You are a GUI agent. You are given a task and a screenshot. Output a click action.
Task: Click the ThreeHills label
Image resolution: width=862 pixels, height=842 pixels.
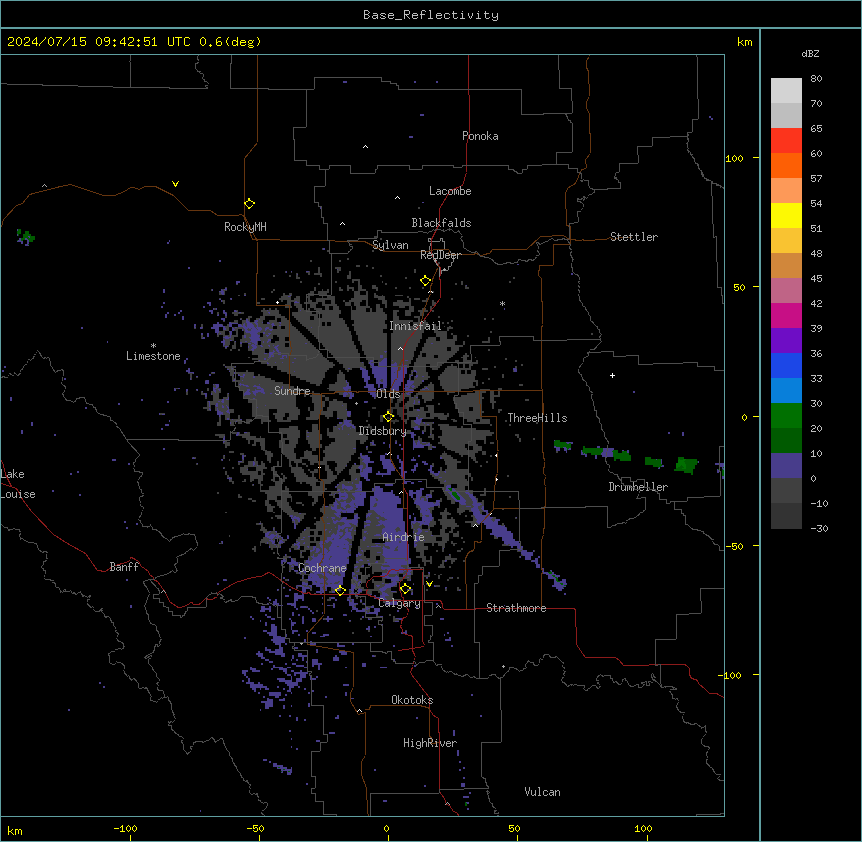537,418
